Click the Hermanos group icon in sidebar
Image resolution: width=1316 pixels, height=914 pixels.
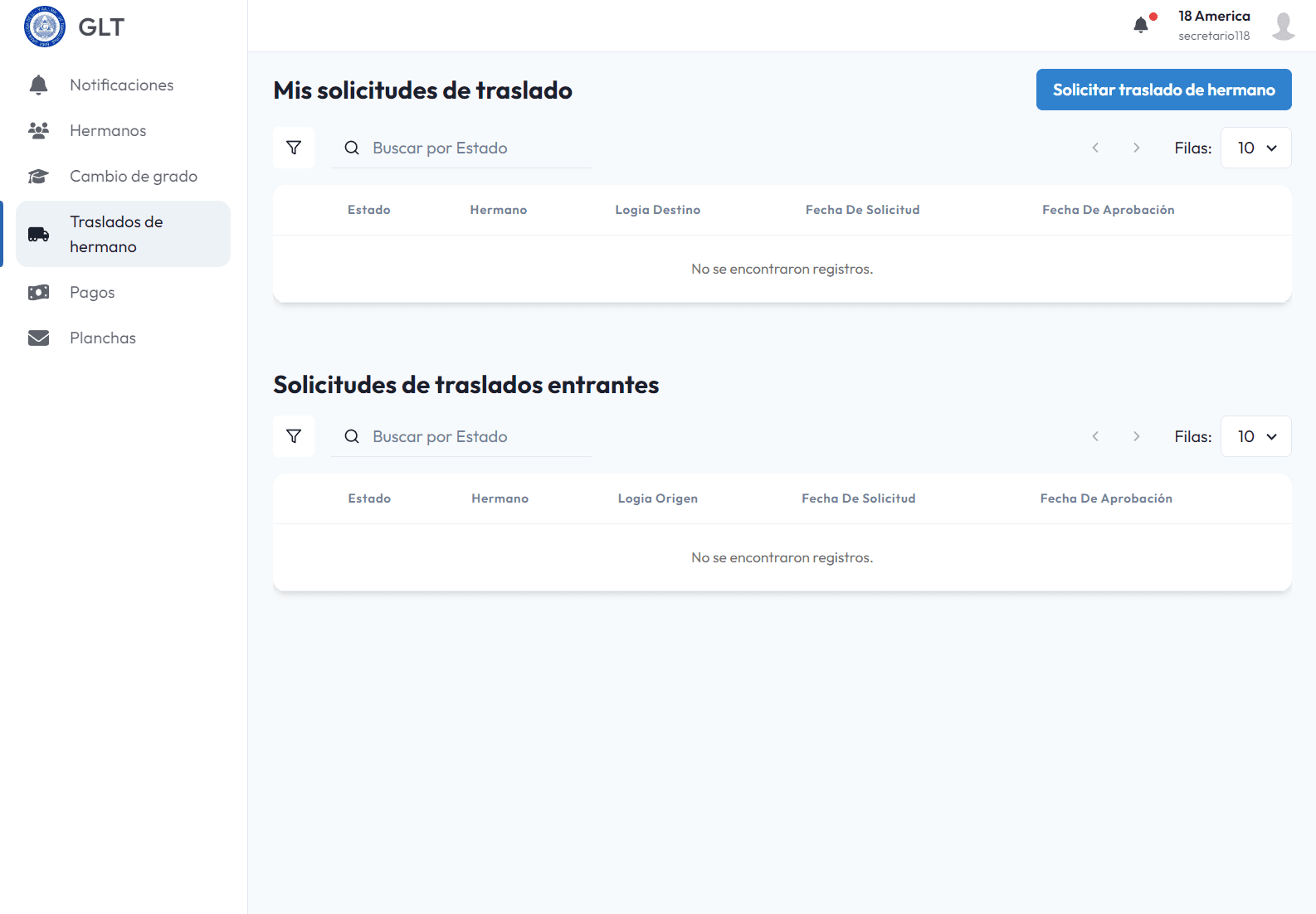(x=38, y=130)
